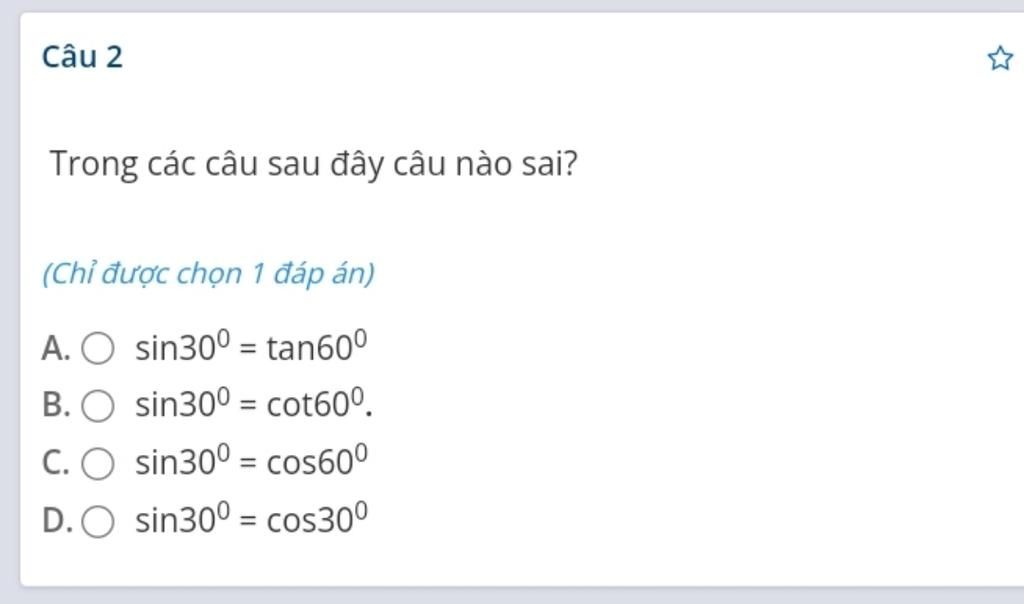Click the letter label "A."
Screen dimensions: 1024x604
pyautogui.click(x=56, y=349)
